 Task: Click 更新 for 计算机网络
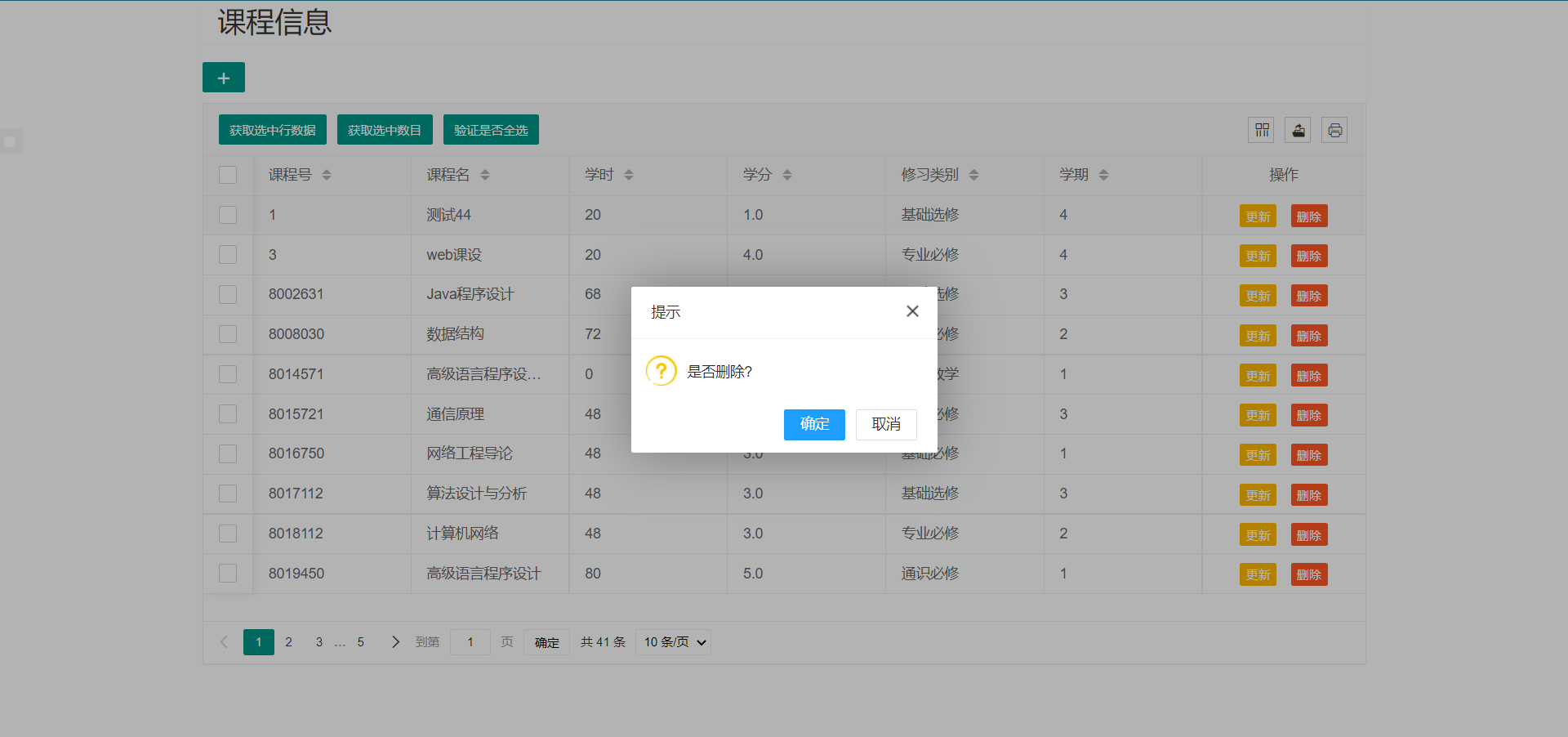point(1258,535)
